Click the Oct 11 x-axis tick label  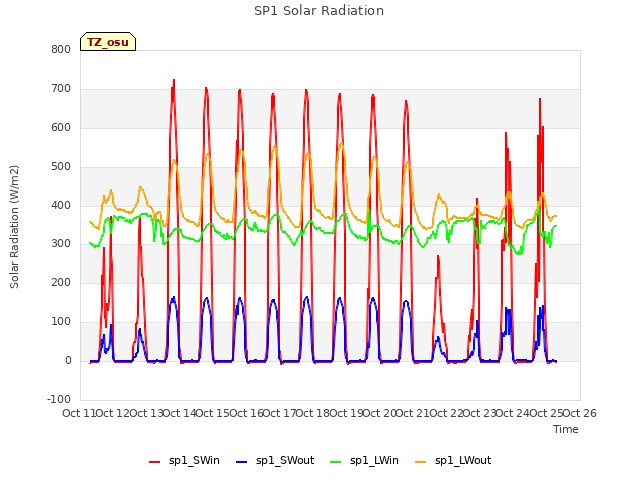(x=79, y=413)
